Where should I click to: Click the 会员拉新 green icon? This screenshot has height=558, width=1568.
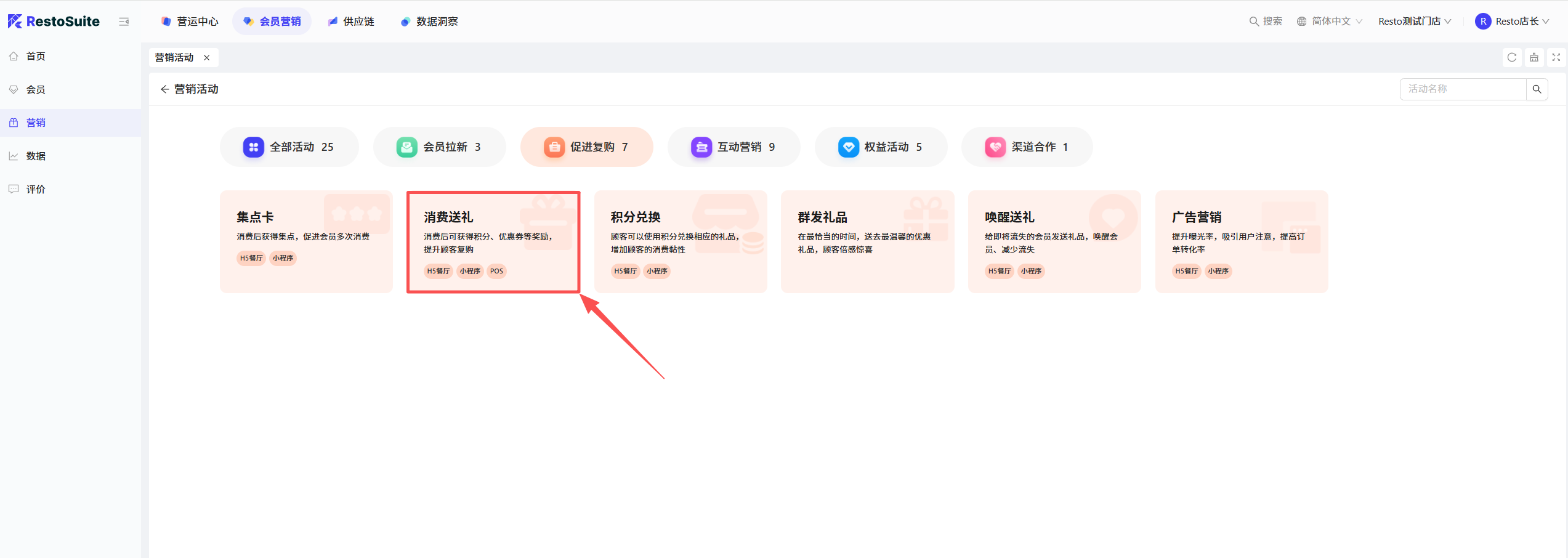coord(406,147)
